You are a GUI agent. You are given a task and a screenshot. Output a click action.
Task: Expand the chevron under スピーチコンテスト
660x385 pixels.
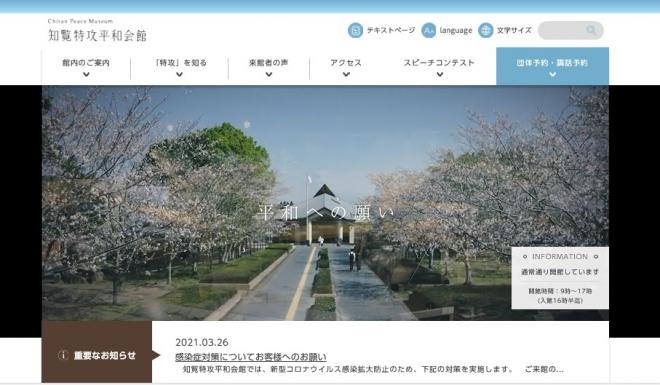point(440,74)
